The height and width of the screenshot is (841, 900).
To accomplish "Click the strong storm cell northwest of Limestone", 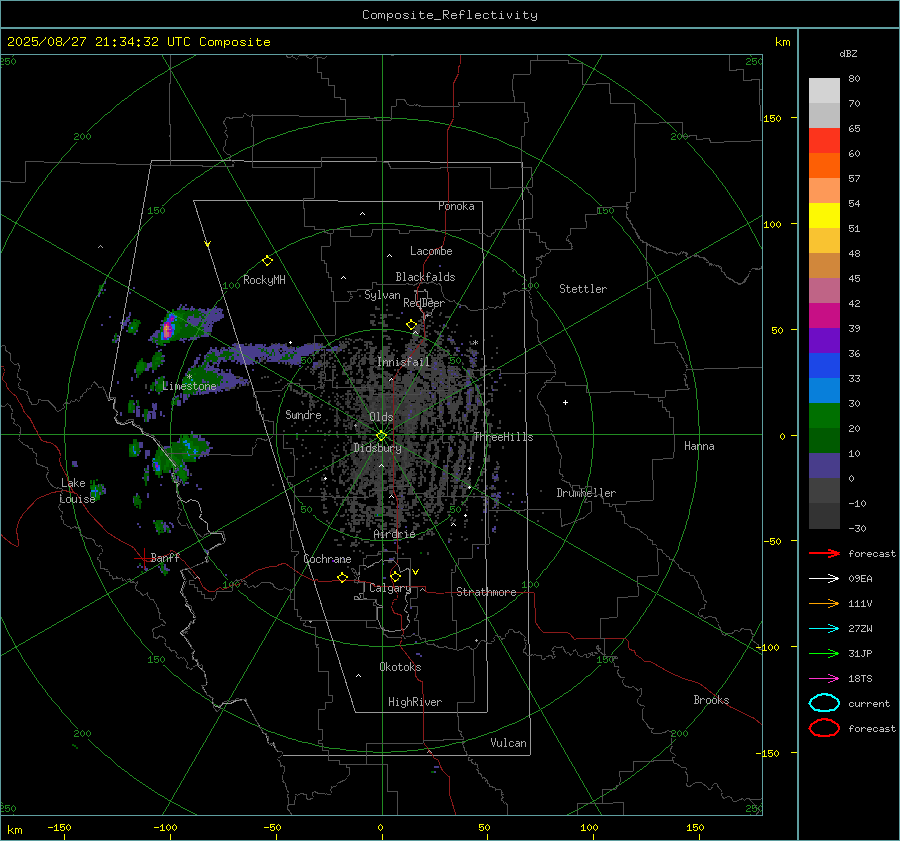I will [x=168, y=329].
